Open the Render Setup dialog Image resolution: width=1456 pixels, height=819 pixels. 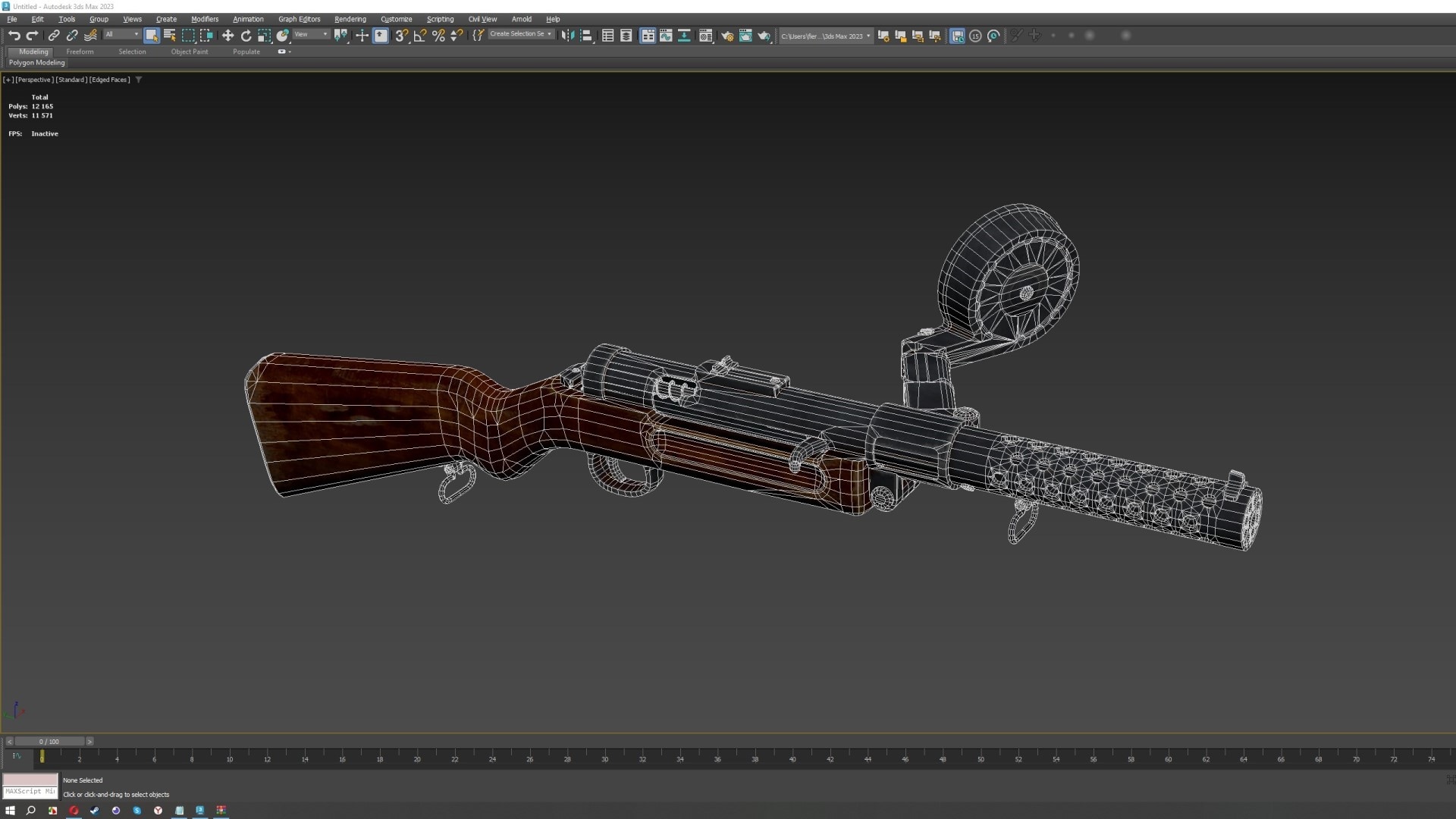[727, 36]
